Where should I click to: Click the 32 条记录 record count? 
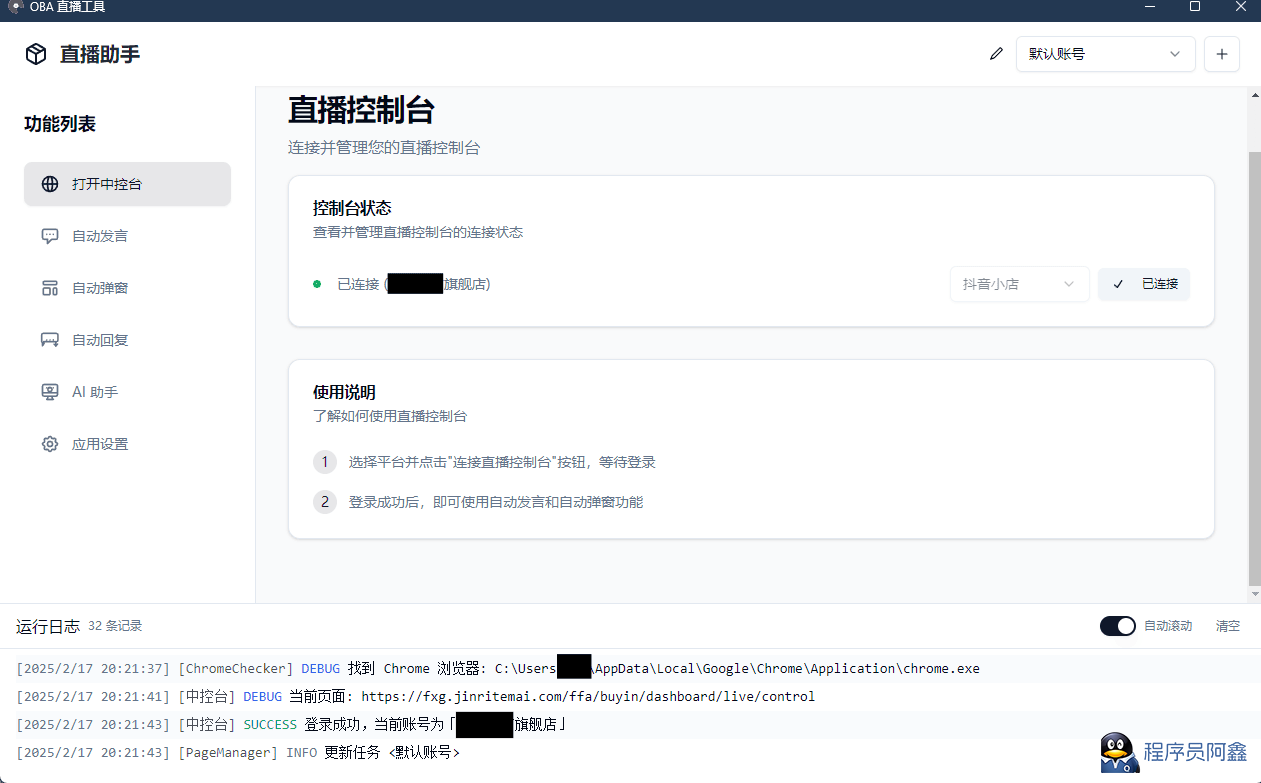point(115,626)
